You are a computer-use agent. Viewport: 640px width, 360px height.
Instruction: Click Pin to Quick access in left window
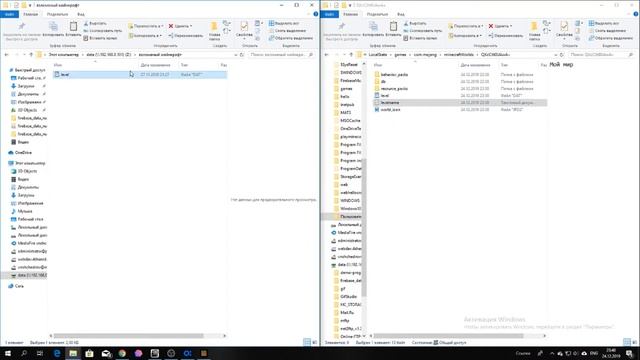point(22,31)
